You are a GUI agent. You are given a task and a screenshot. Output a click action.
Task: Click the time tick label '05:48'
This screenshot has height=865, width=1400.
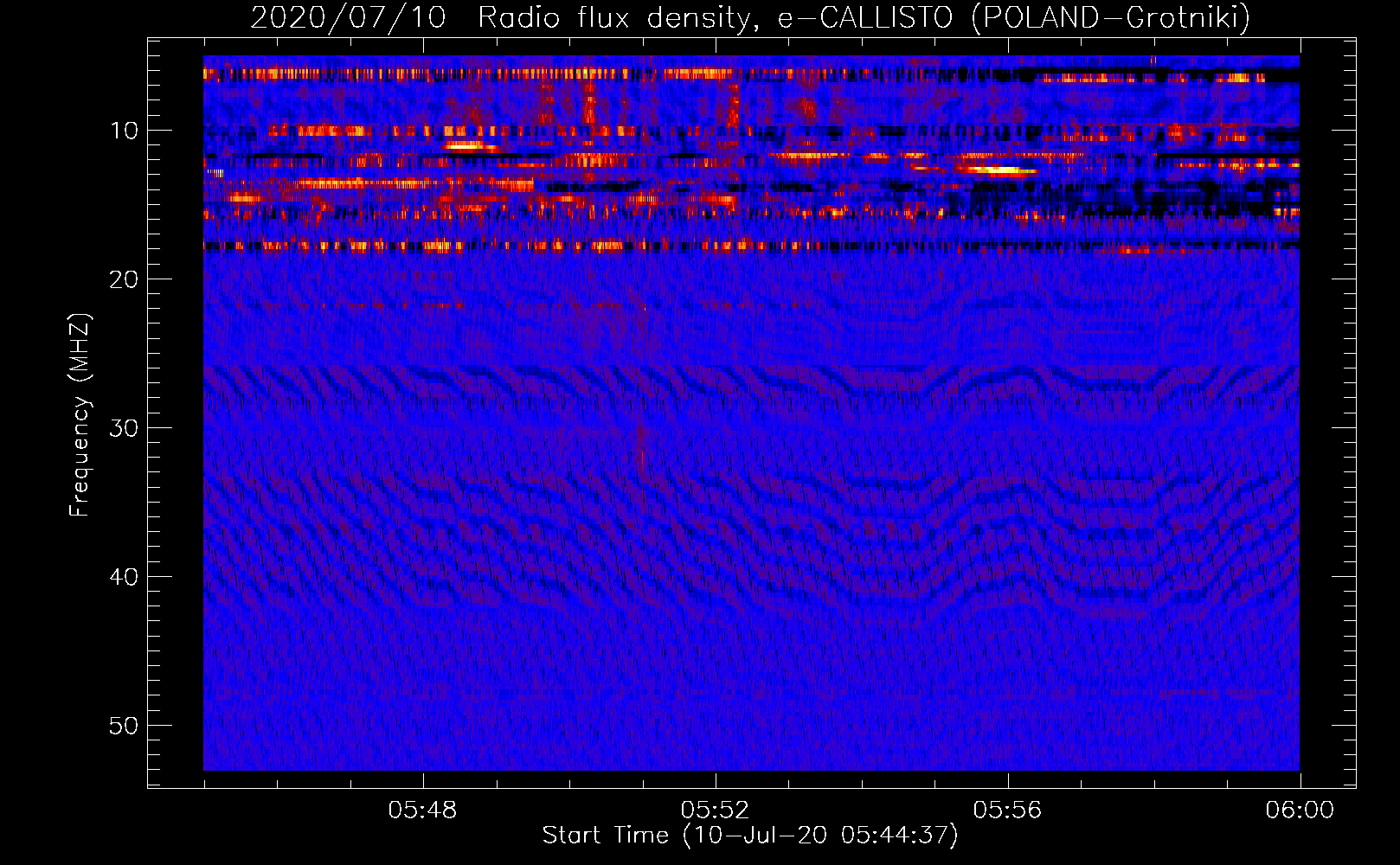click(422, 811)
